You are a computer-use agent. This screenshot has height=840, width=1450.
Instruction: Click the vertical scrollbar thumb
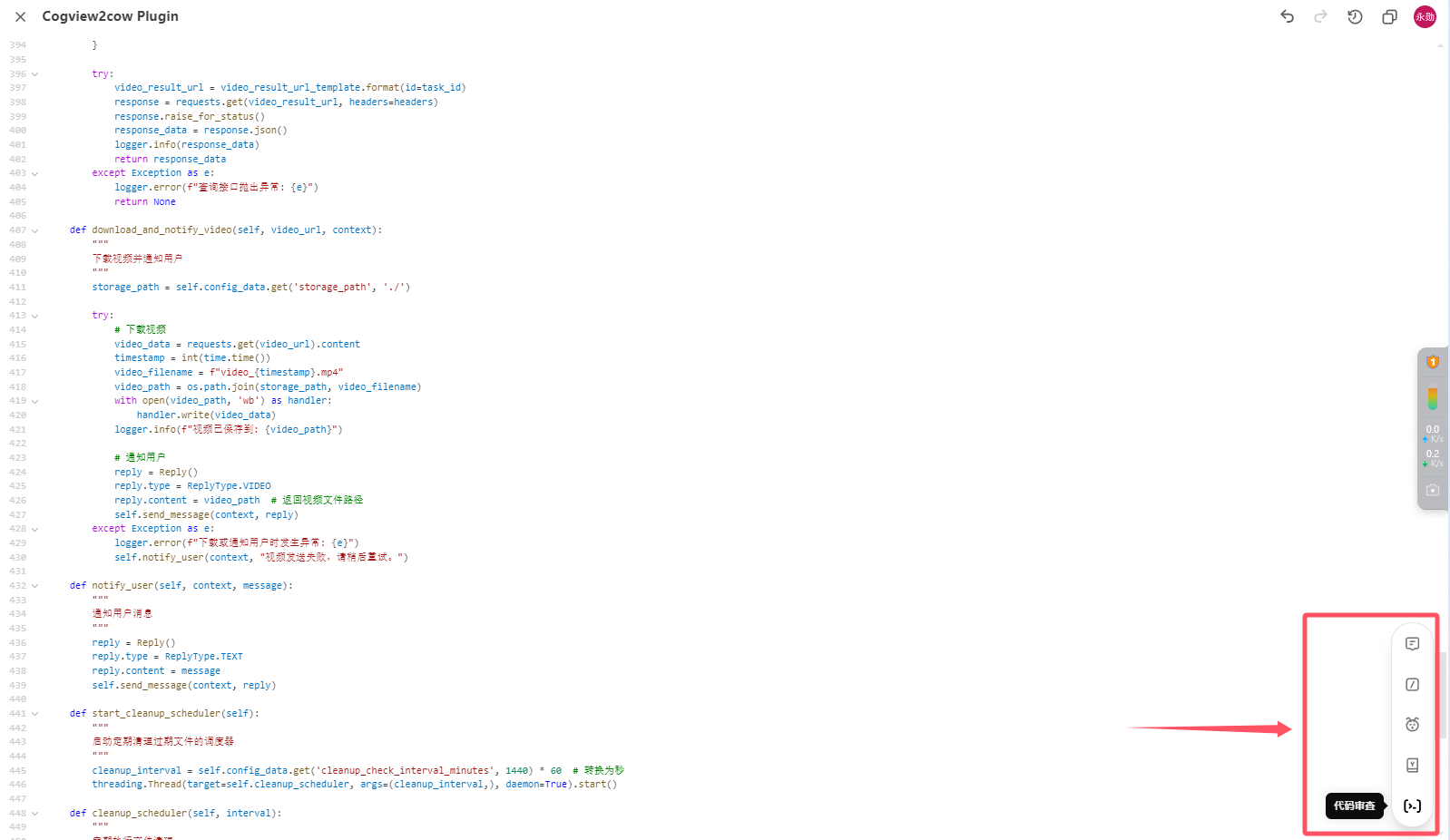coord(1443,685)
